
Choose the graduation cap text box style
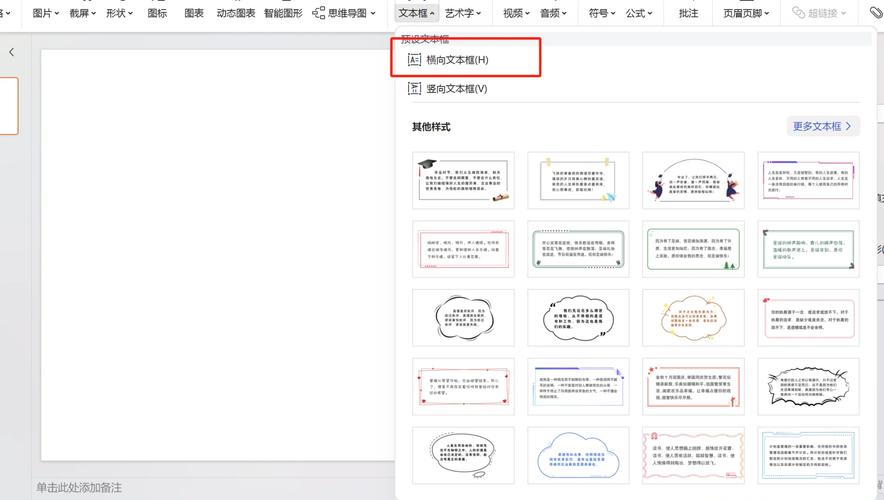pyautogui.click(x=463, y=180)
